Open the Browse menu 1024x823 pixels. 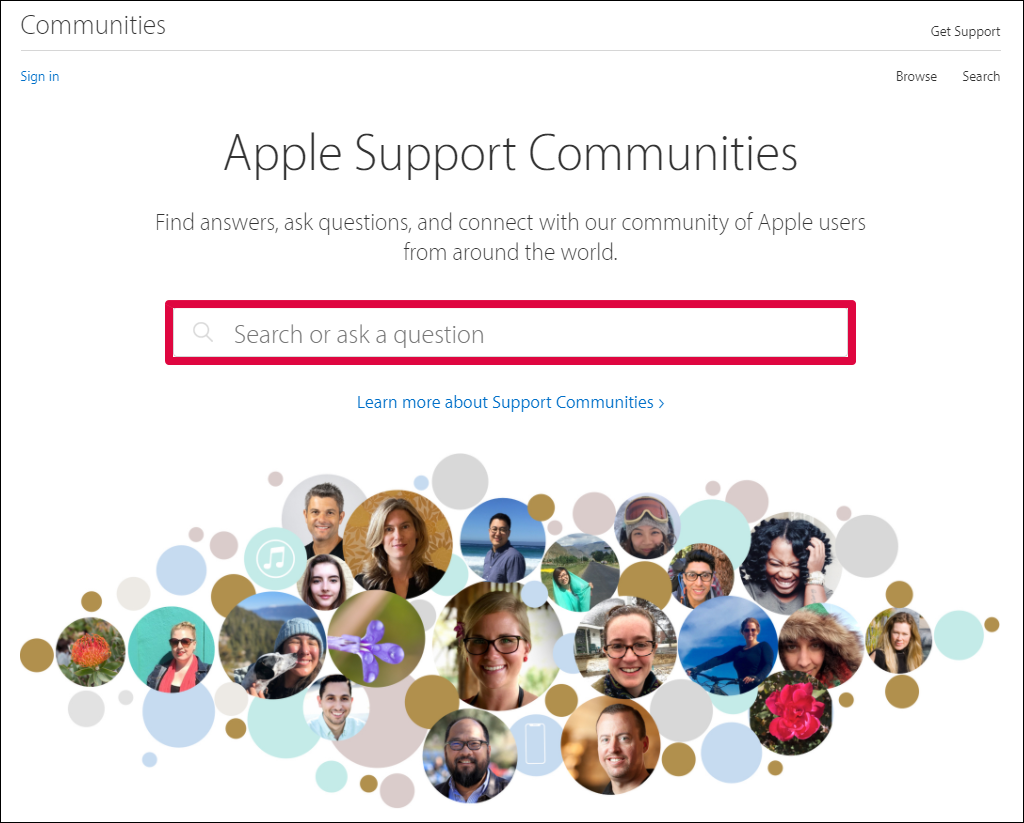coord(916,76)
